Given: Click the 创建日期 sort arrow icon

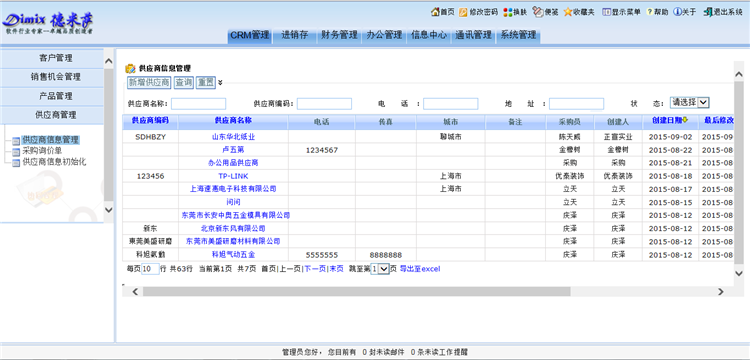Looking at the screenshot, I should tap(685, 120).
